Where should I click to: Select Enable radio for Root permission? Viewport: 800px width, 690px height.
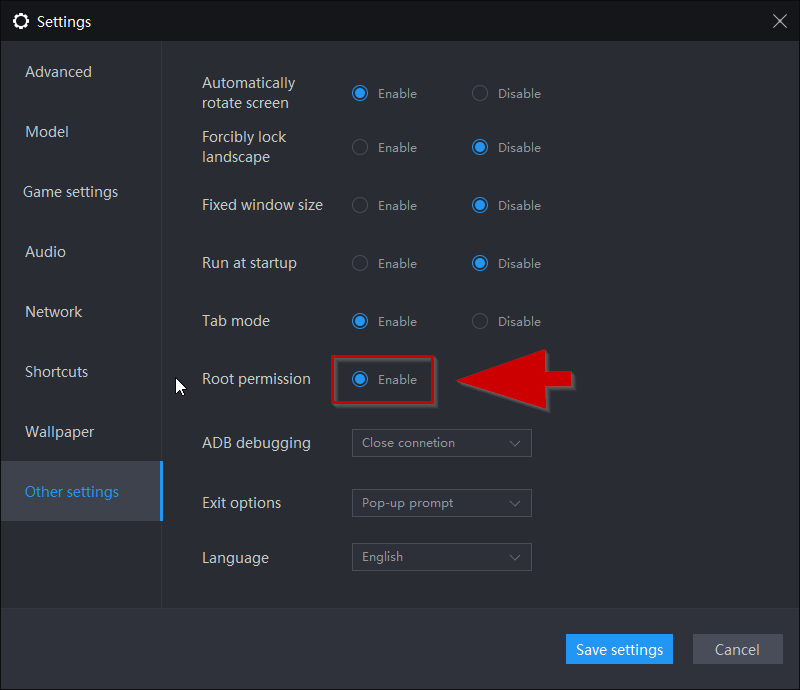click(360, 379)
